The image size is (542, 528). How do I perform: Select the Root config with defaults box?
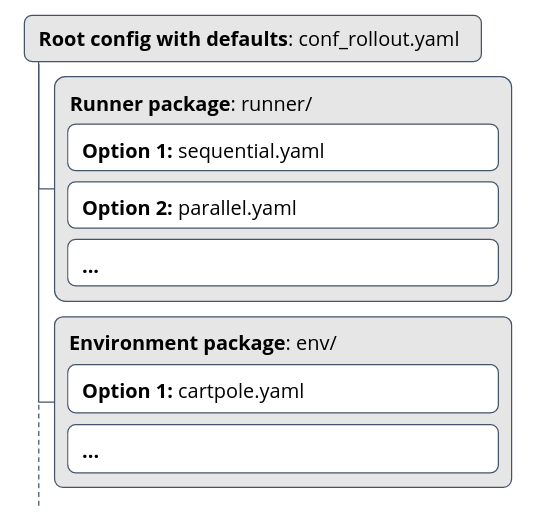[x=253, y=38]
